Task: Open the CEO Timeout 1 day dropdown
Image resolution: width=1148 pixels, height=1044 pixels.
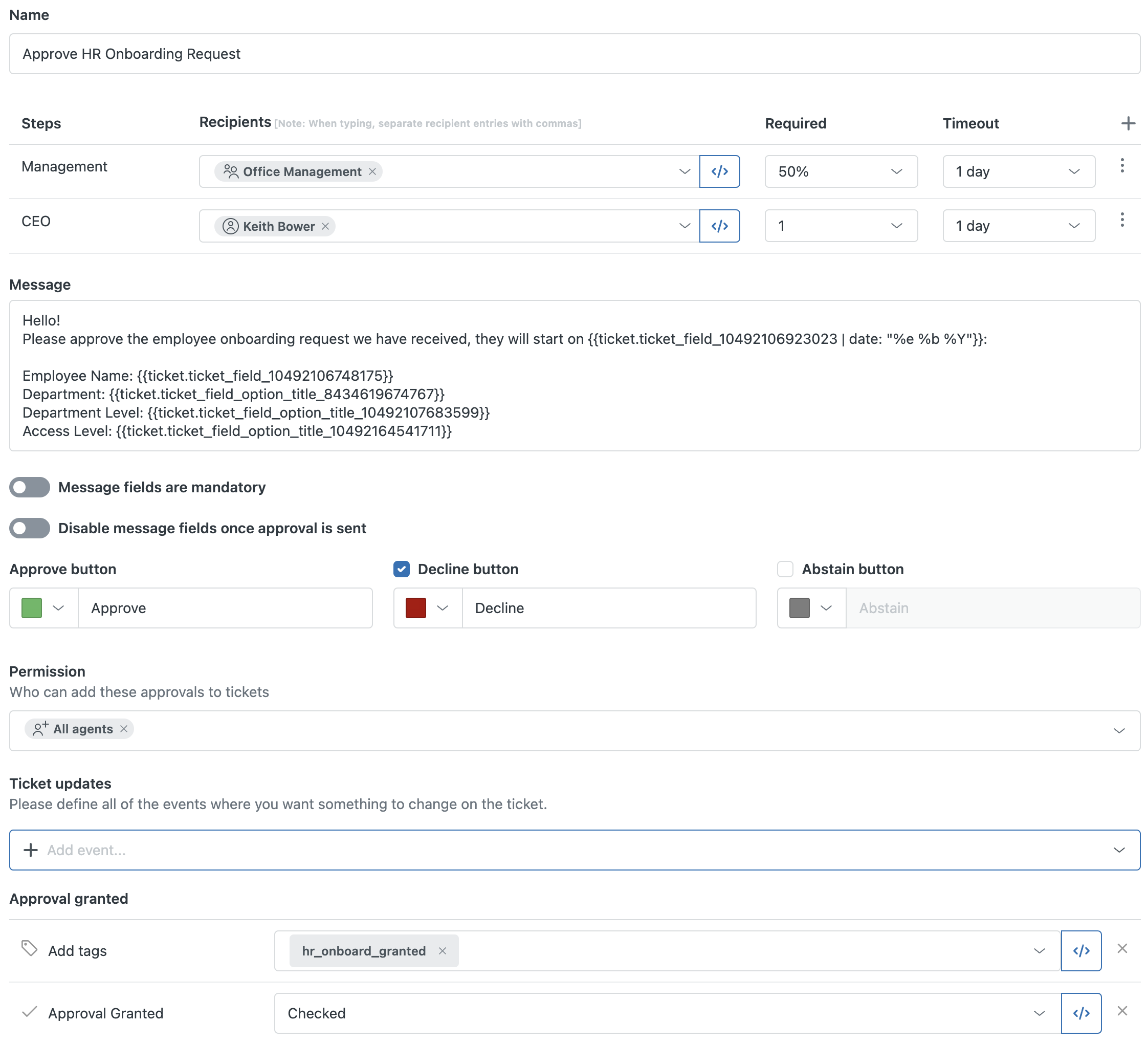Action: click(x=1019, y=226)
